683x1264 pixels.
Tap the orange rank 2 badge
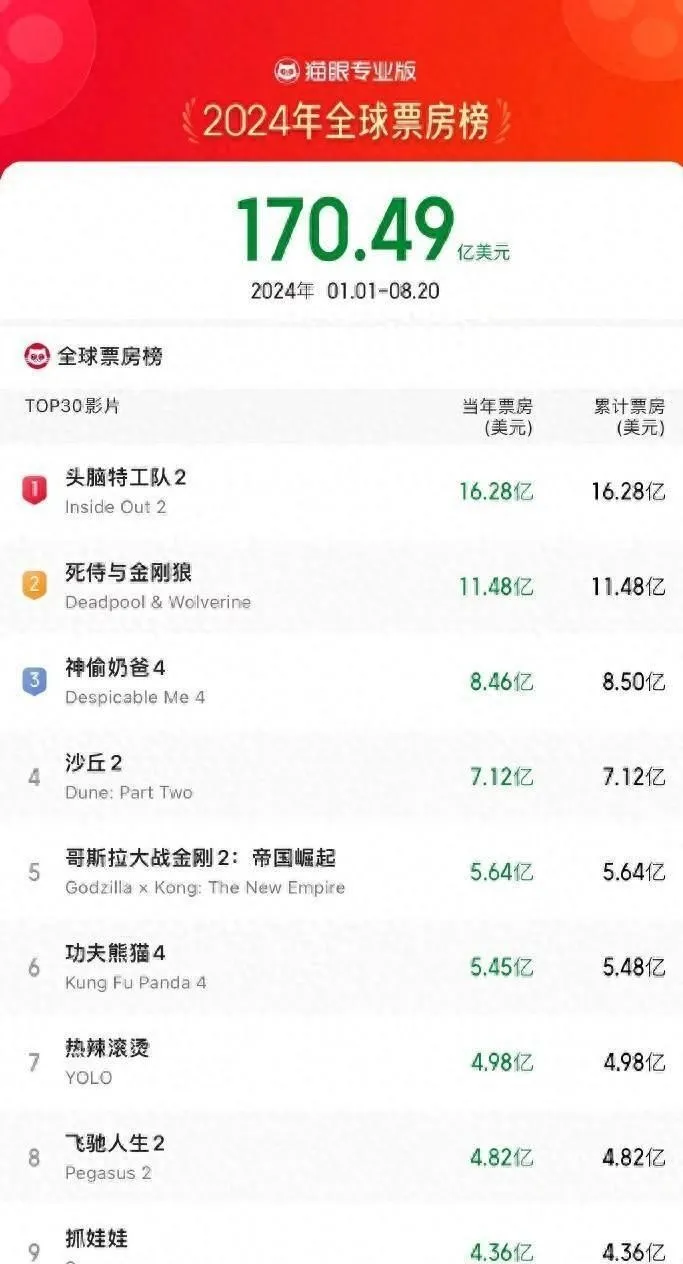pos(34,585)
